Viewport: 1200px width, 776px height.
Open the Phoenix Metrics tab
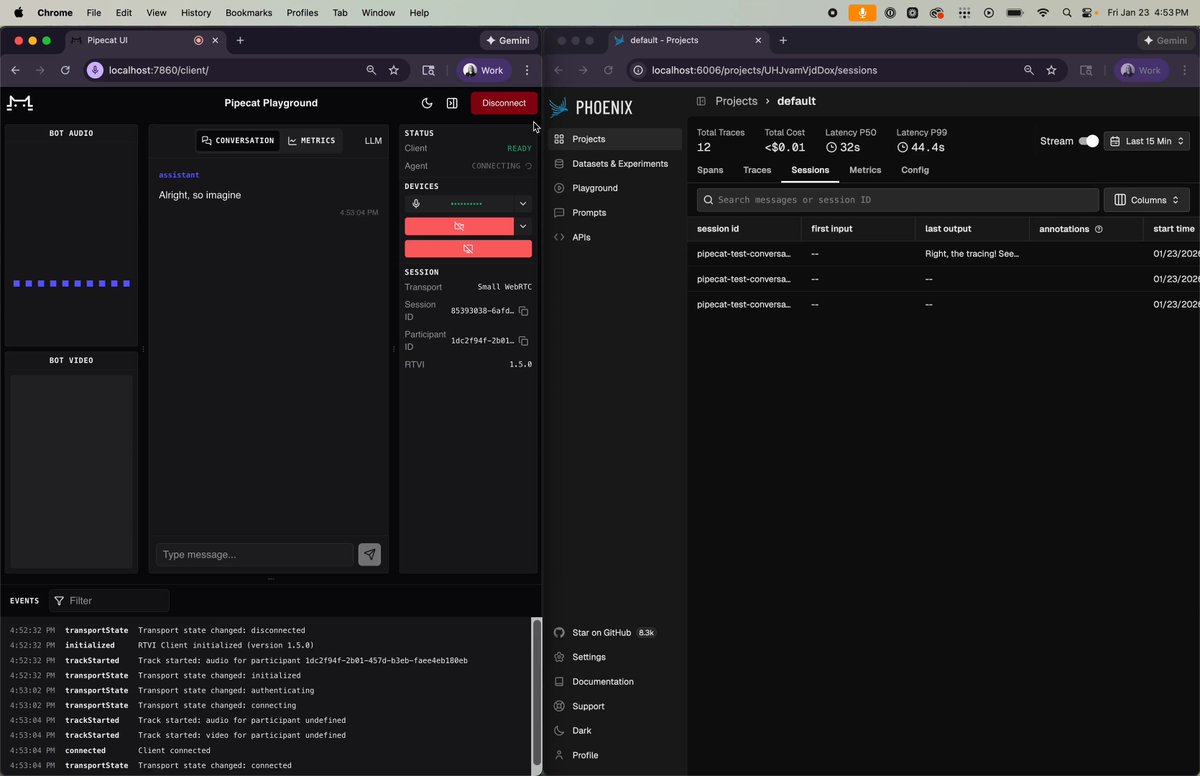point(865,170)
